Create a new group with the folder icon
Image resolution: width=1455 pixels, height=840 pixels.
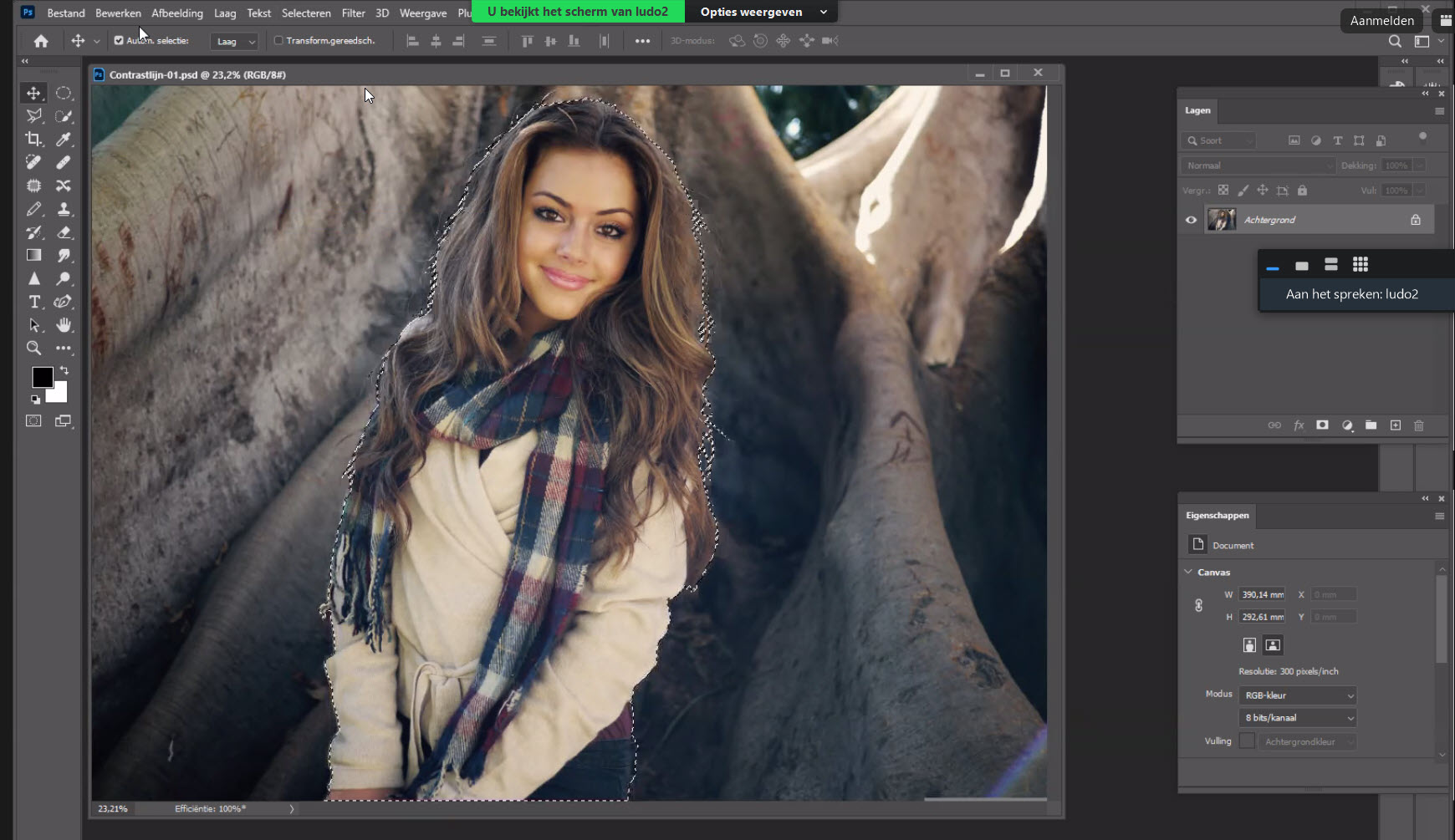1371,425
